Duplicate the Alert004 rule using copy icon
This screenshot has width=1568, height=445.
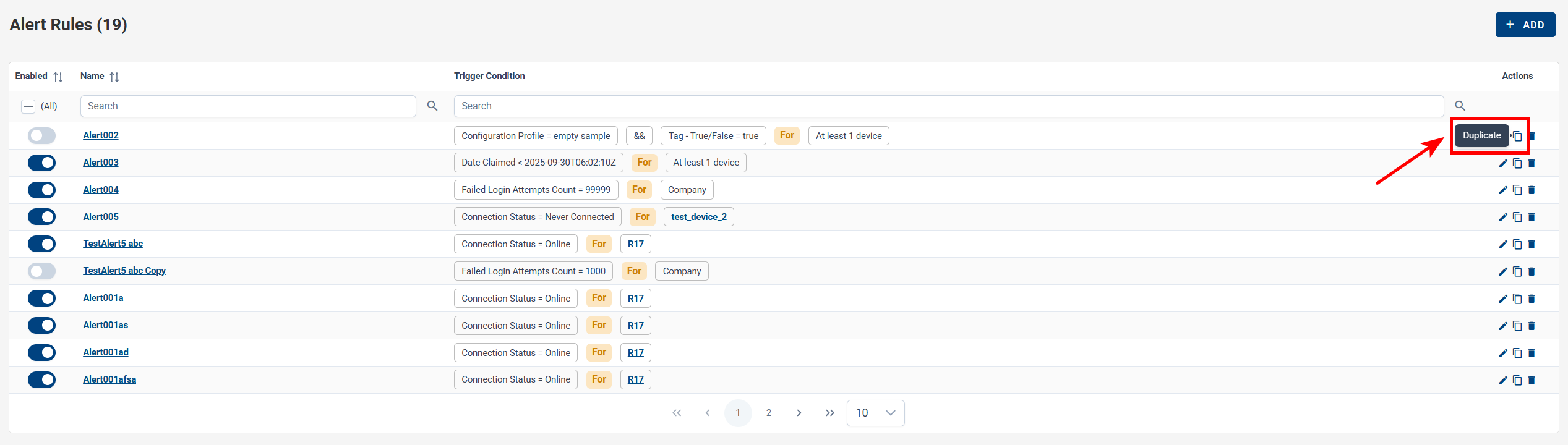[1517, 190]
